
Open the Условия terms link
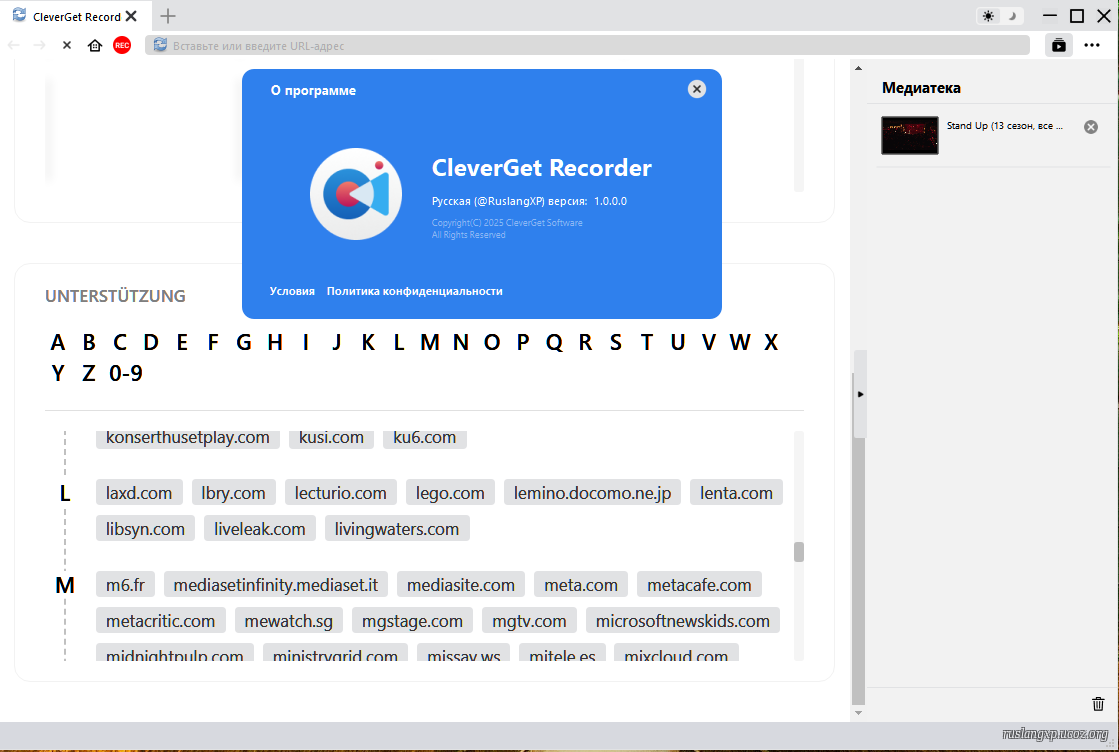(x=292, y=291)
